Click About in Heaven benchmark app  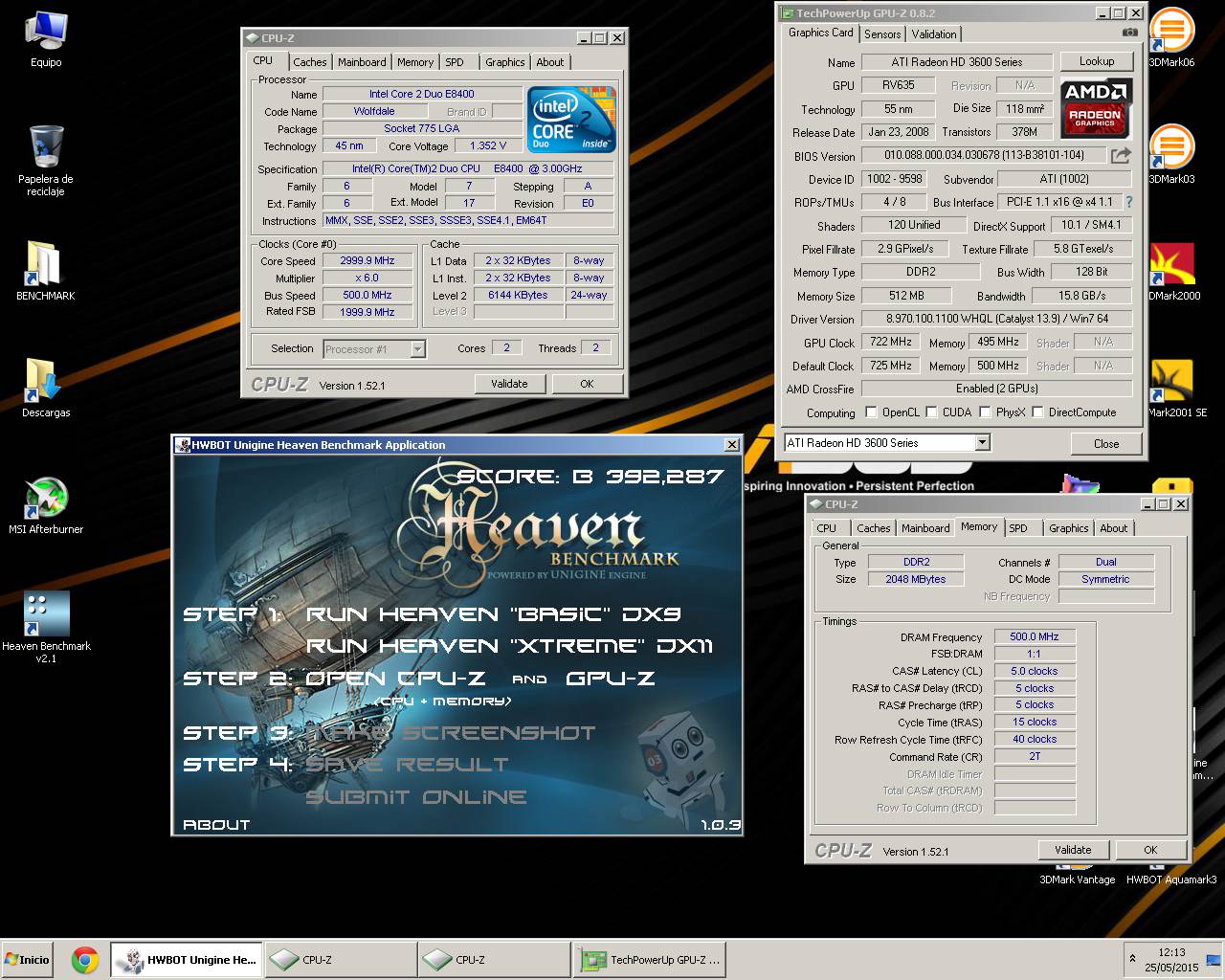(x=216, y=825)
